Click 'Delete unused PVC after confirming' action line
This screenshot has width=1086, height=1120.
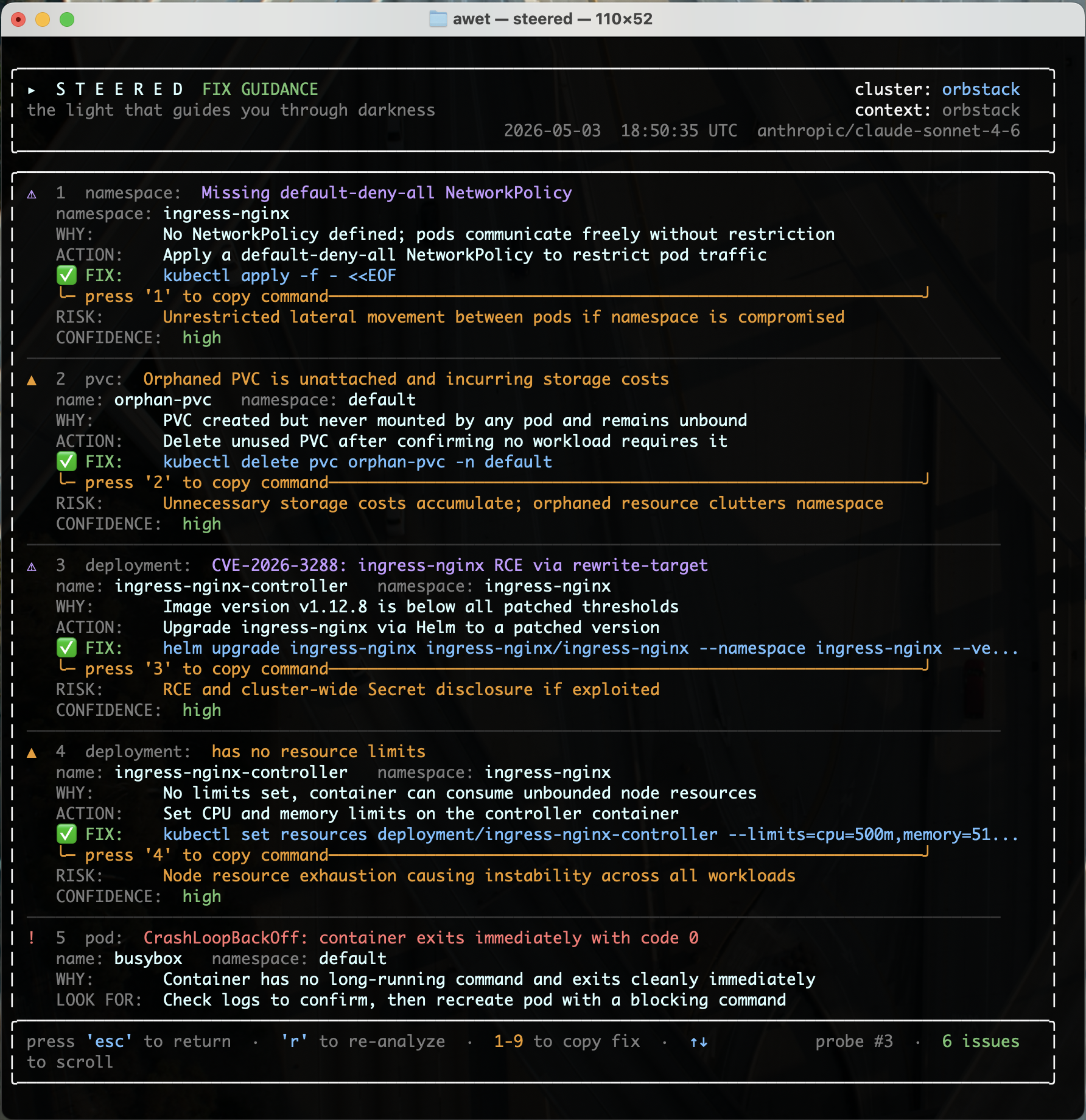pos(445,441)
